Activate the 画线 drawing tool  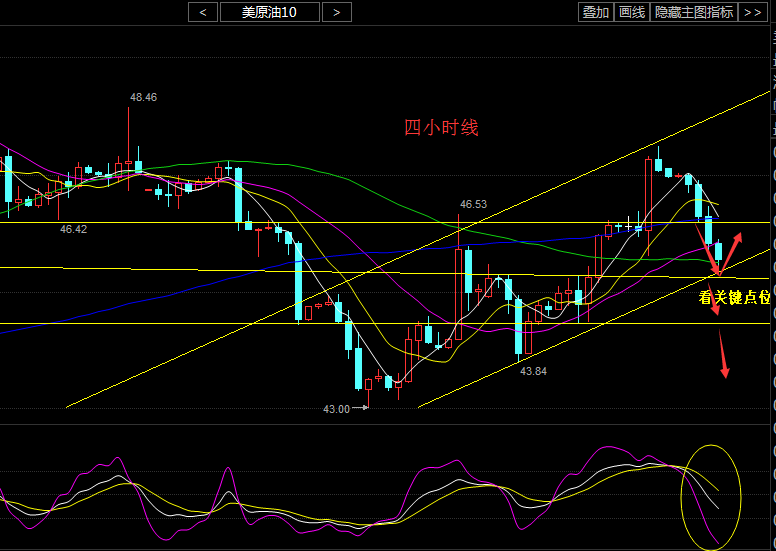tap(632, 12)
